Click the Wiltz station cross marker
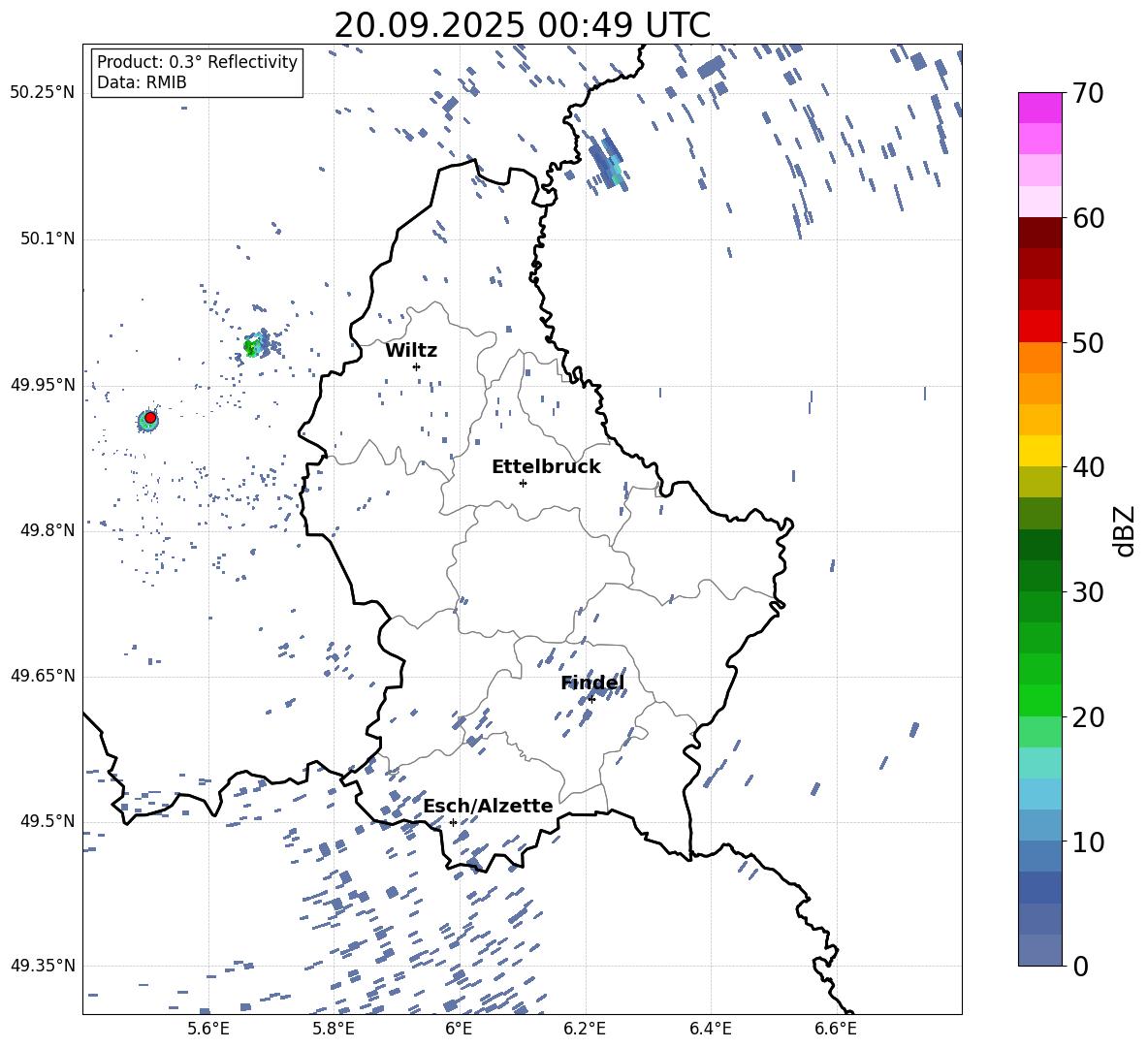This screenshot has height=1048, width=1148. pos(416,366)
